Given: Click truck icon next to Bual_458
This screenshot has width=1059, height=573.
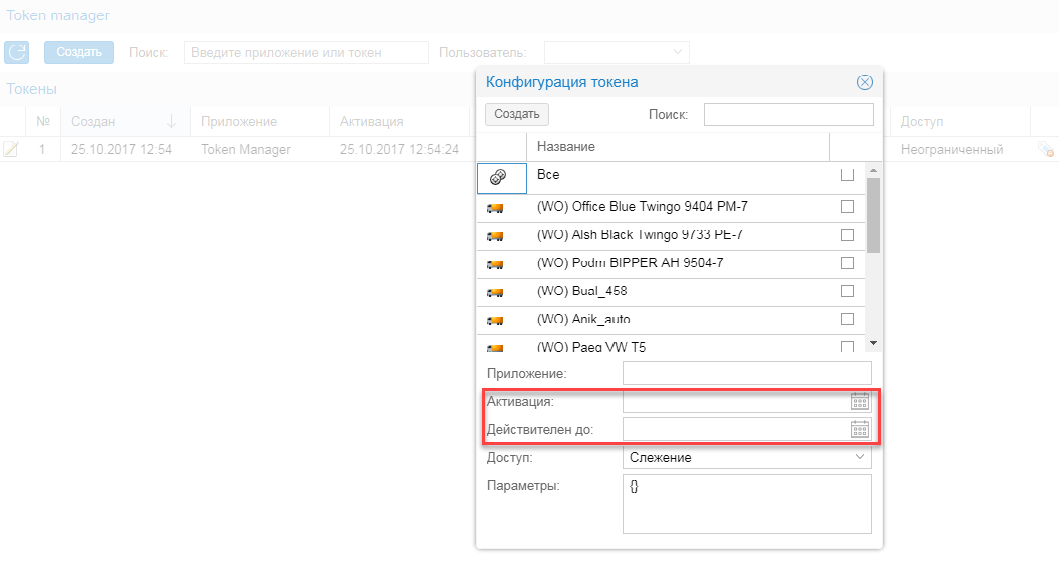Looking at the screenshot, I should (x=495, y=292).
